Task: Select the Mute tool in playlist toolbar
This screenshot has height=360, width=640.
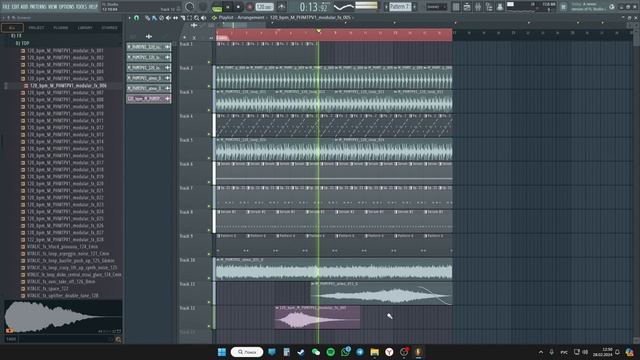Action: (x=168, y=18)
